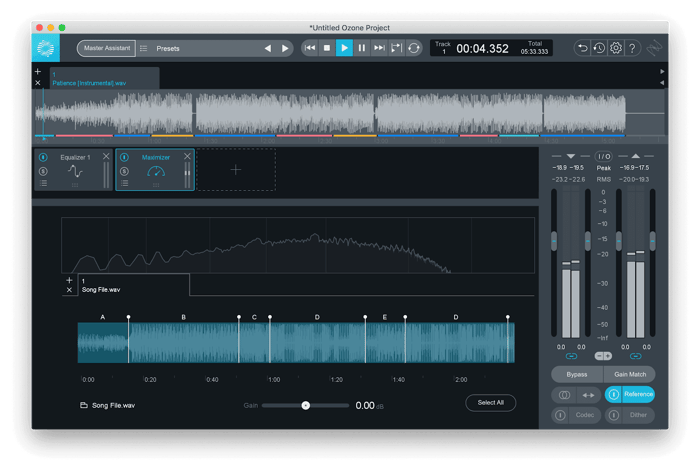
Task: Open the Song File.wav folder icon
Action: tap(83, 405)
